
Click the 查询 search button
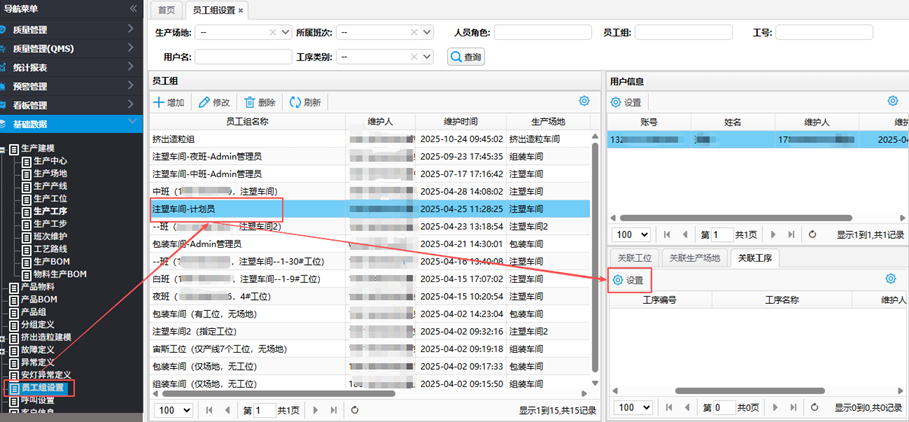click(x=465, y=58)
